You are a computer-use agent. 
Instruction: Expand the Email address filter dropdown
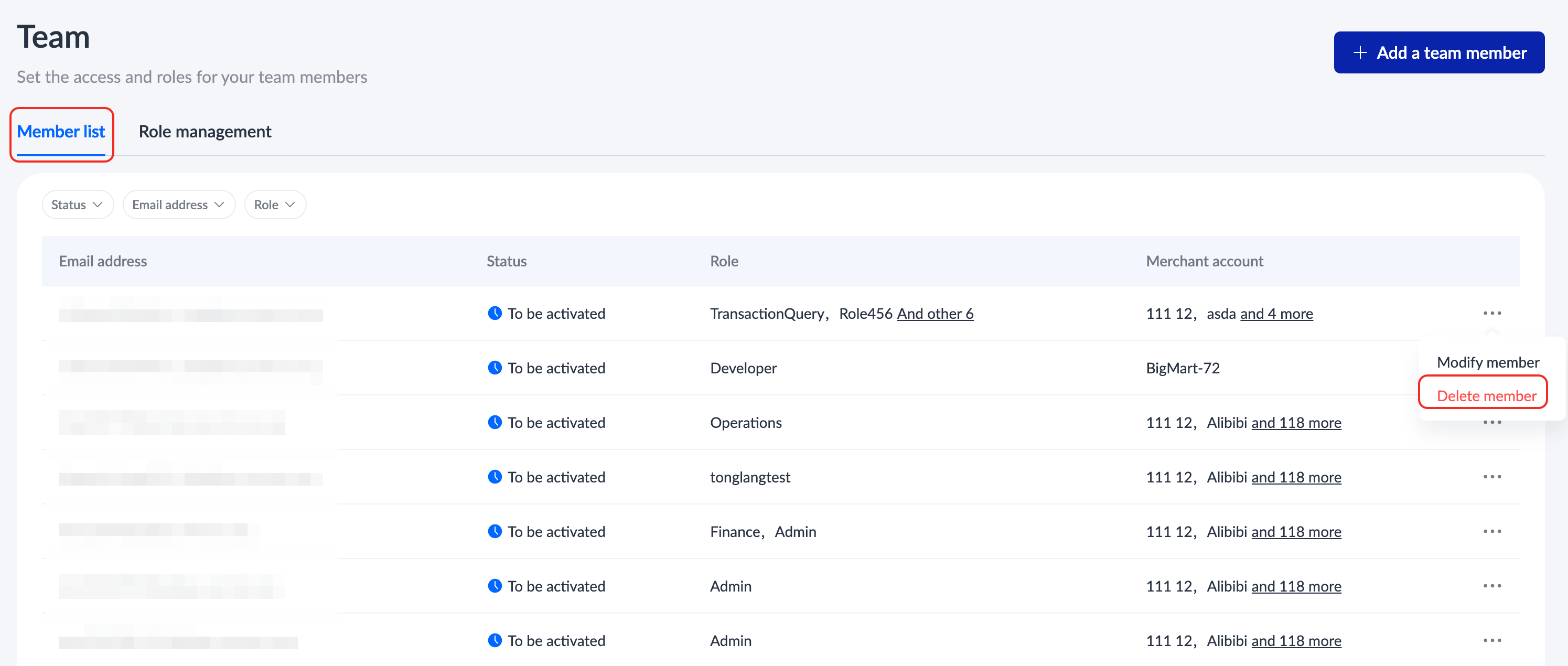pyautogui.click(x=178, y=205)
